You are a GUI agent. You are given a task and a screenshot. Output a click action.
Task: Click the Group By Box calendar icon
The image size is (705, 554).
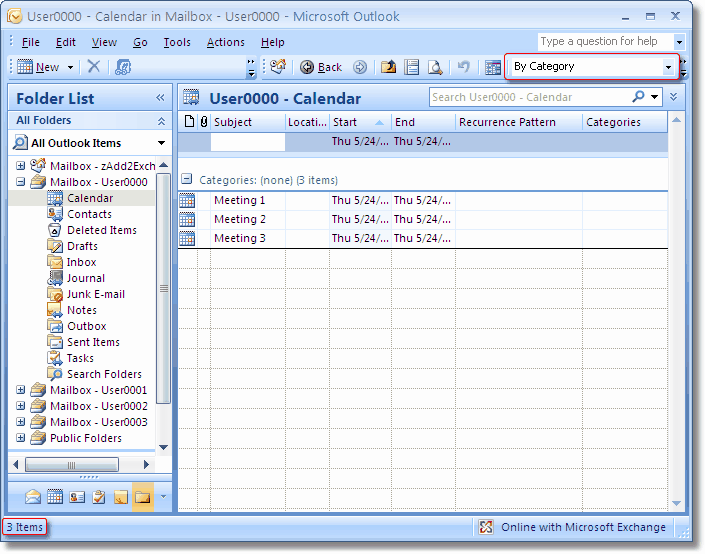[493, 67]
